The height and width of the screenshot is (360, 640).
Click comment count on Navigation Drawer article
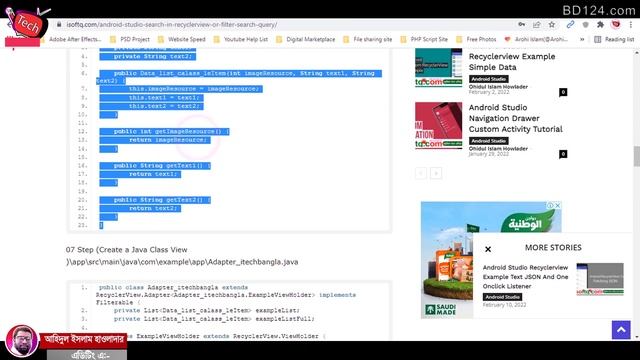(x=563, y=154)
